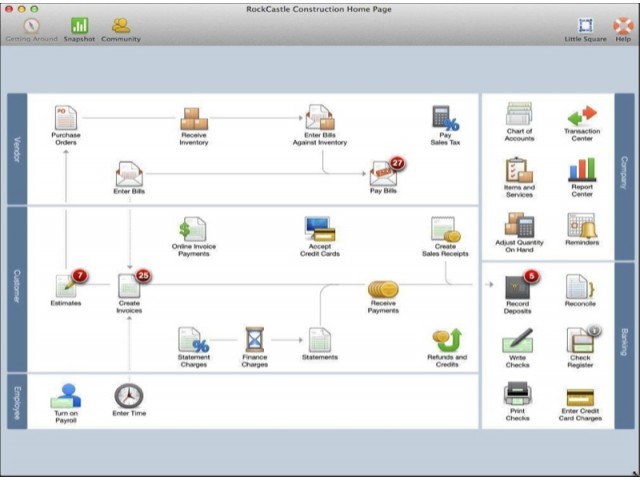Click the green zoom window button
This screenshot has height=480, width=640.
(35, 9)
